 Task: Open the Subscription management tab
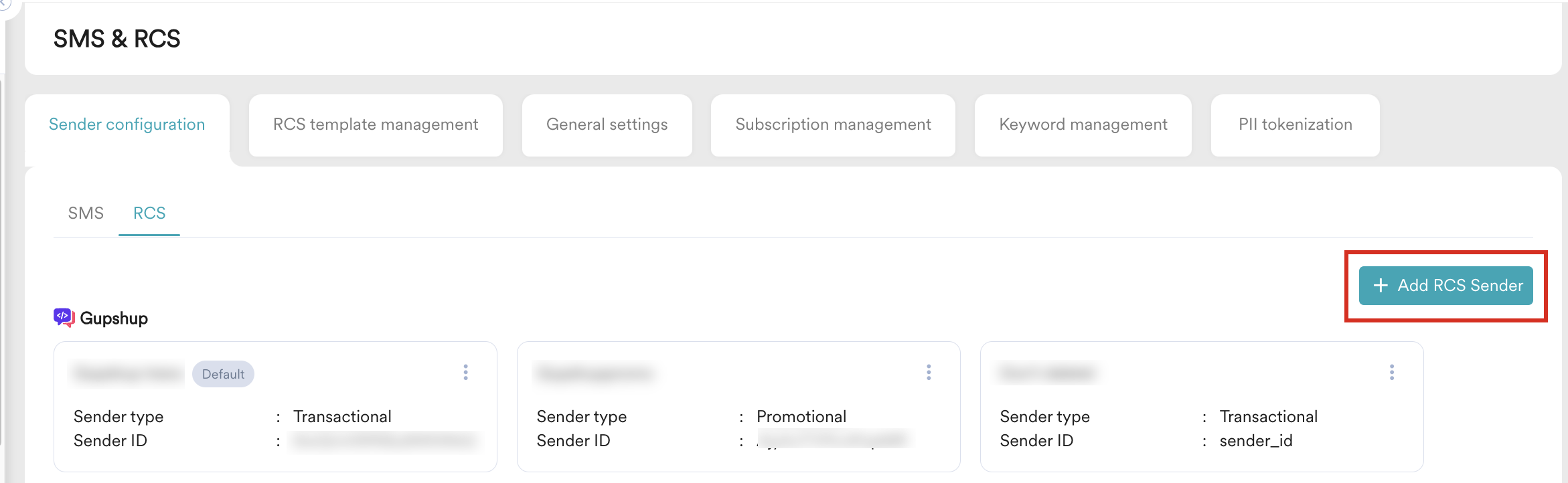[x=833, y=125]
